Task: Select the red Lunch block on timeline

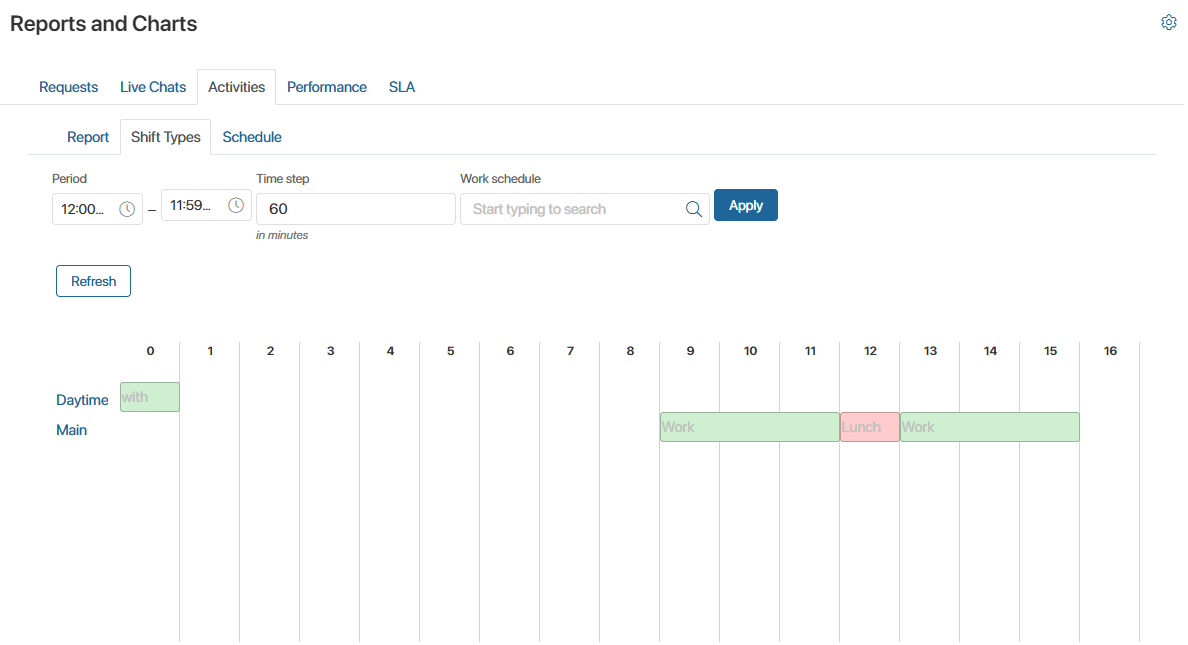Action: [x=869, y=427]
